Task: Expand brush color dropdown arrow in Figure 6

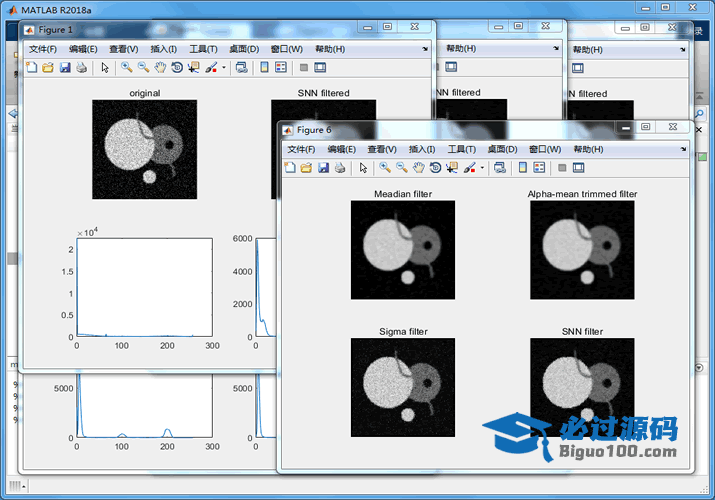Action: click(x=482, y=168)
